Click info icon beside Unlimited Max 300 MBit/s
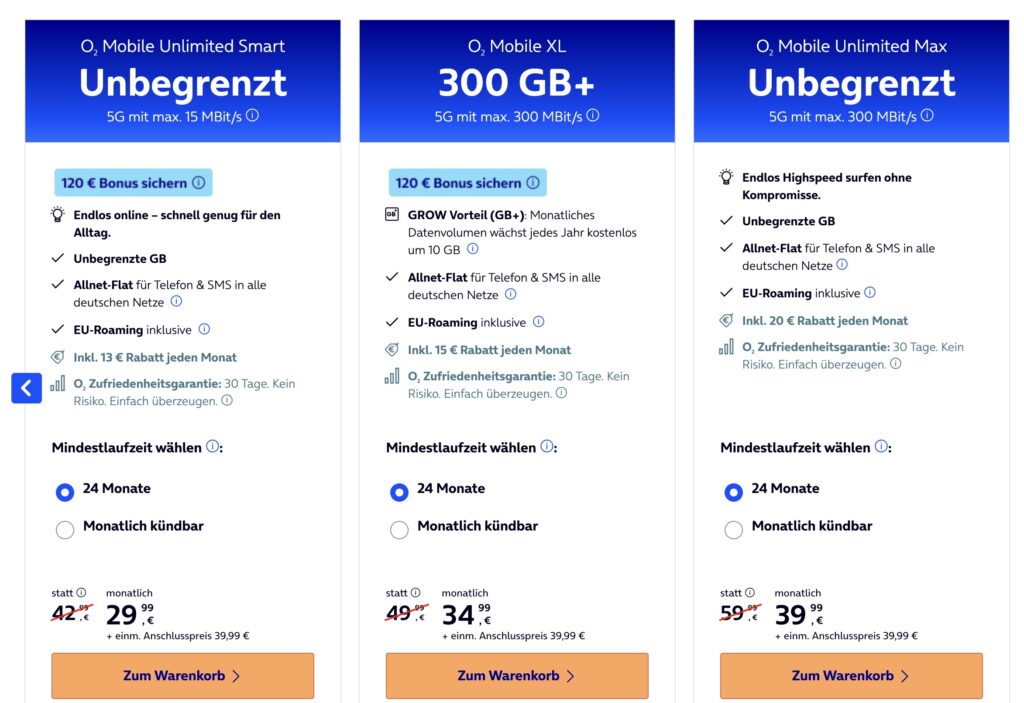1024x703 pixels. [x=927, y=115]
